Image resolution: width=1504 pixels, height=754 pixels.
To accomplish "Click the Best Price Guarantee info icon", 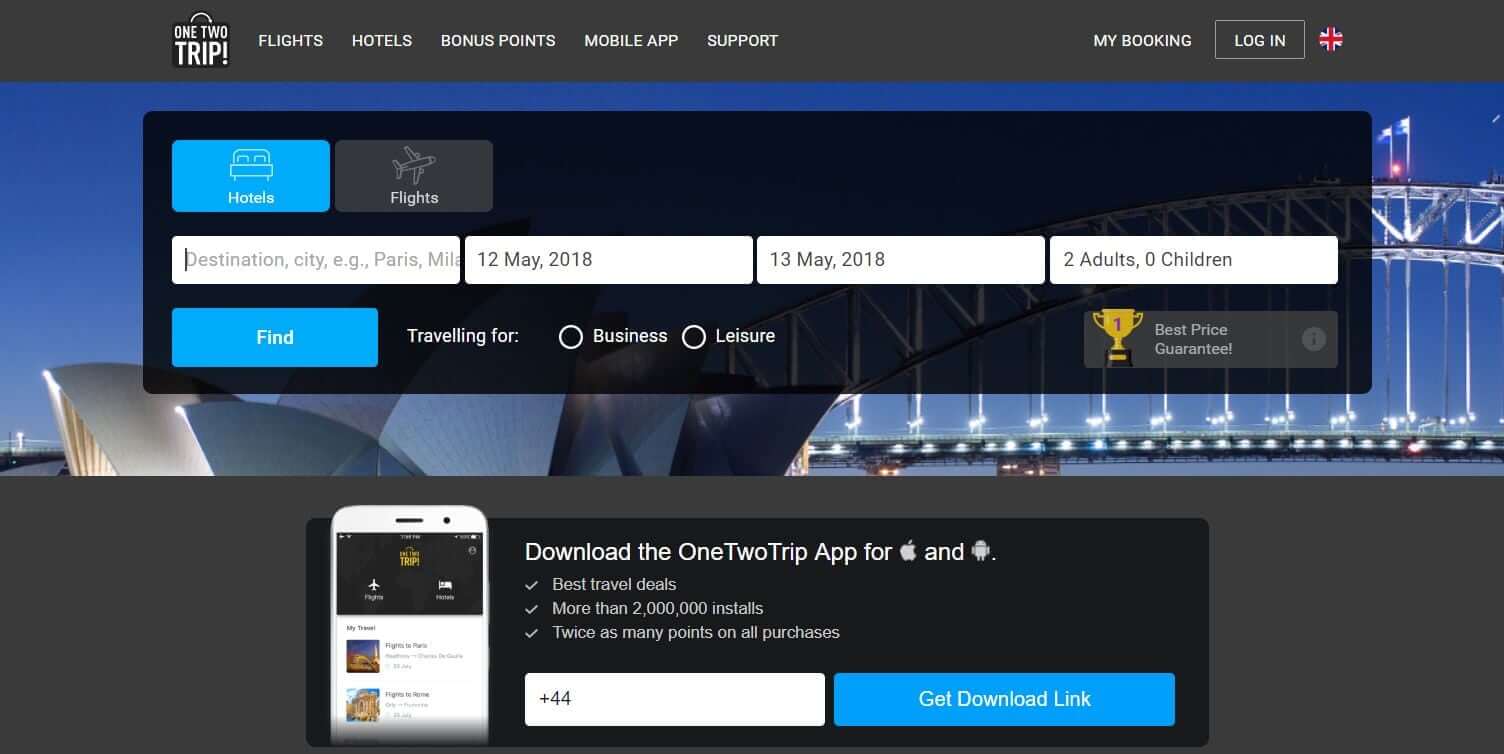I will 1314,339.
